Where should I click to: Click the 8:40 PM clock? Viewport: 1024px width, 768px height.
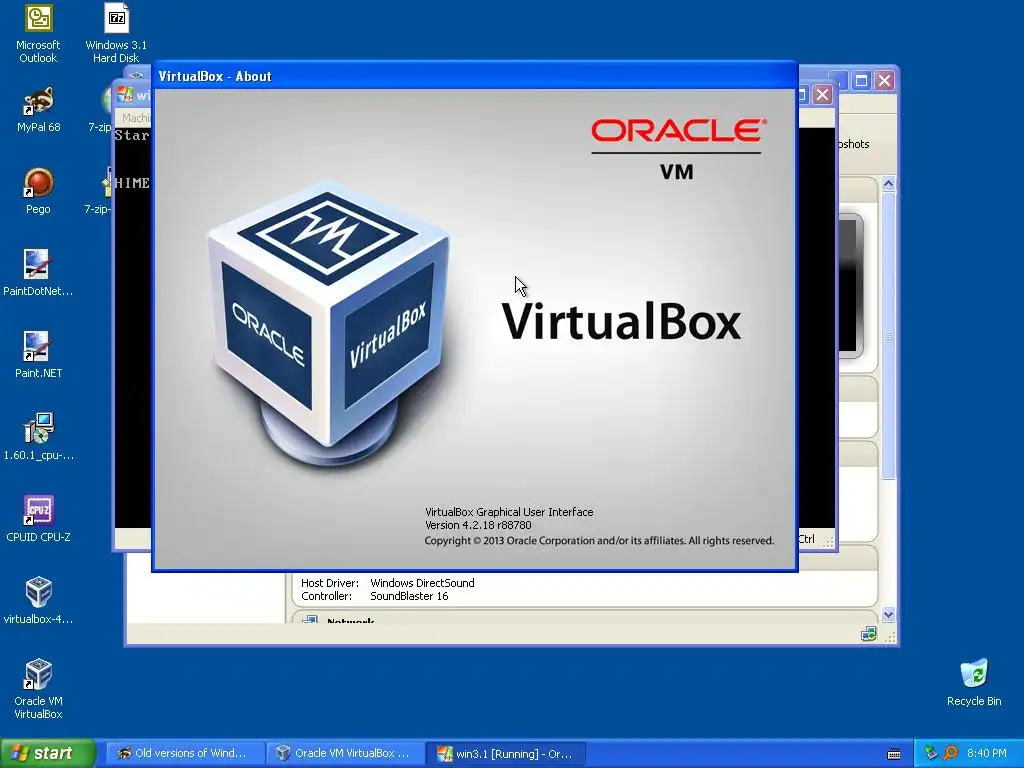986,753
